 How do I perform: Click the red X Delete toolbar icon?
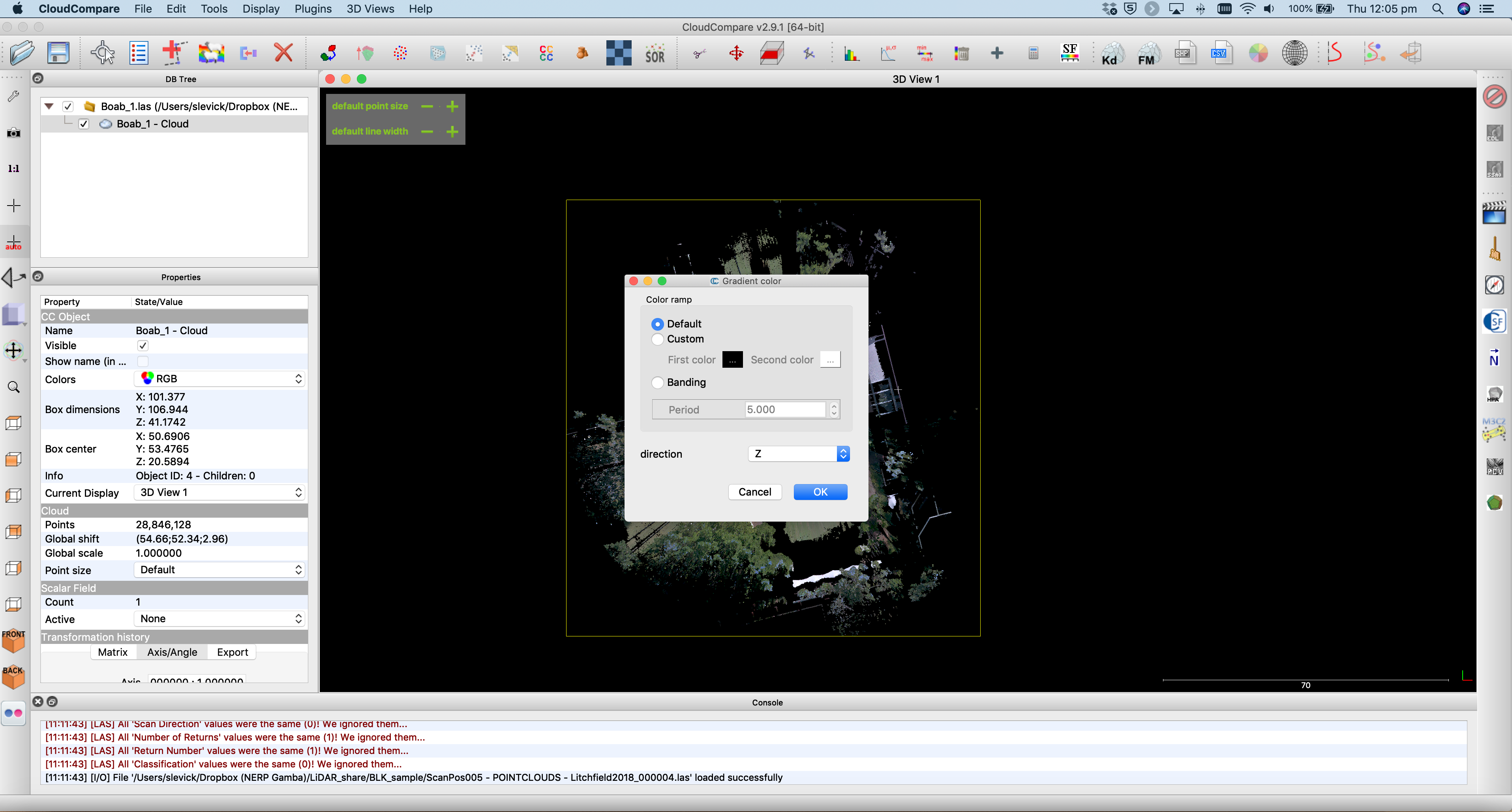tap(283, 53)
